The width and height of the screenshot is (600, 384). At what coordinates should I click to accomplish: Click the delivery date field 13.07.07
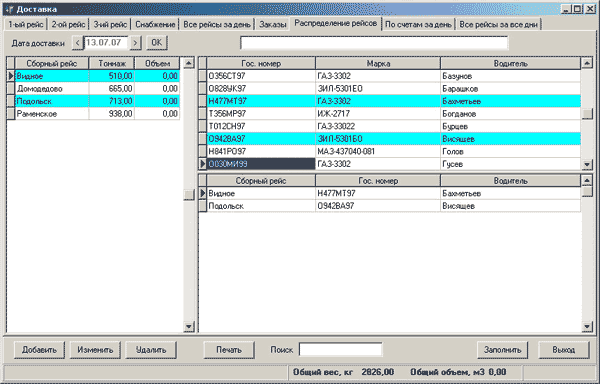(x=106, y=42)
